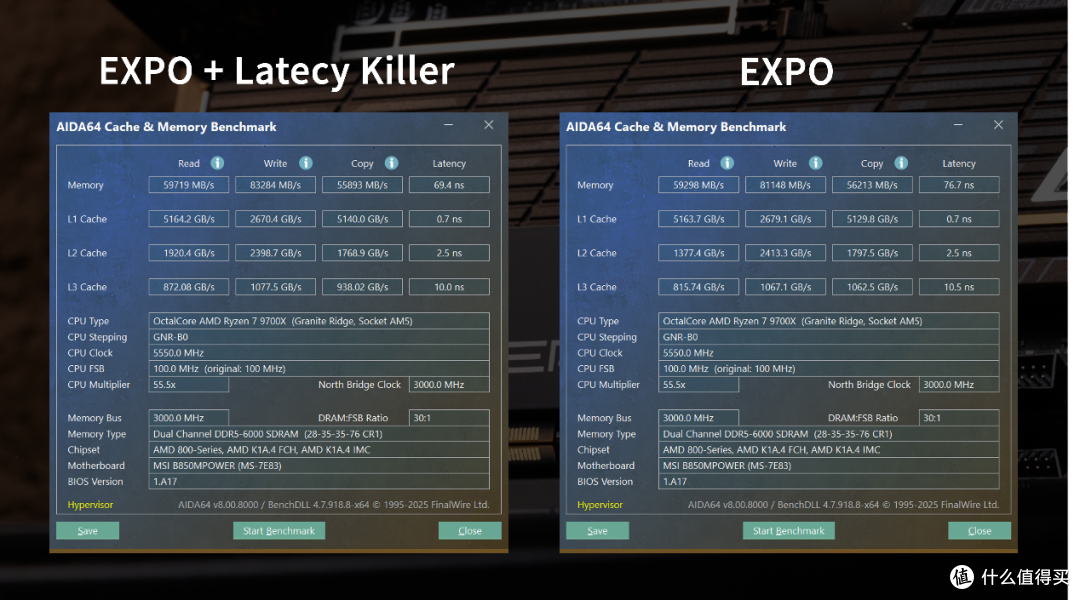Click Save button in left benchmark window

pos(87,530)
